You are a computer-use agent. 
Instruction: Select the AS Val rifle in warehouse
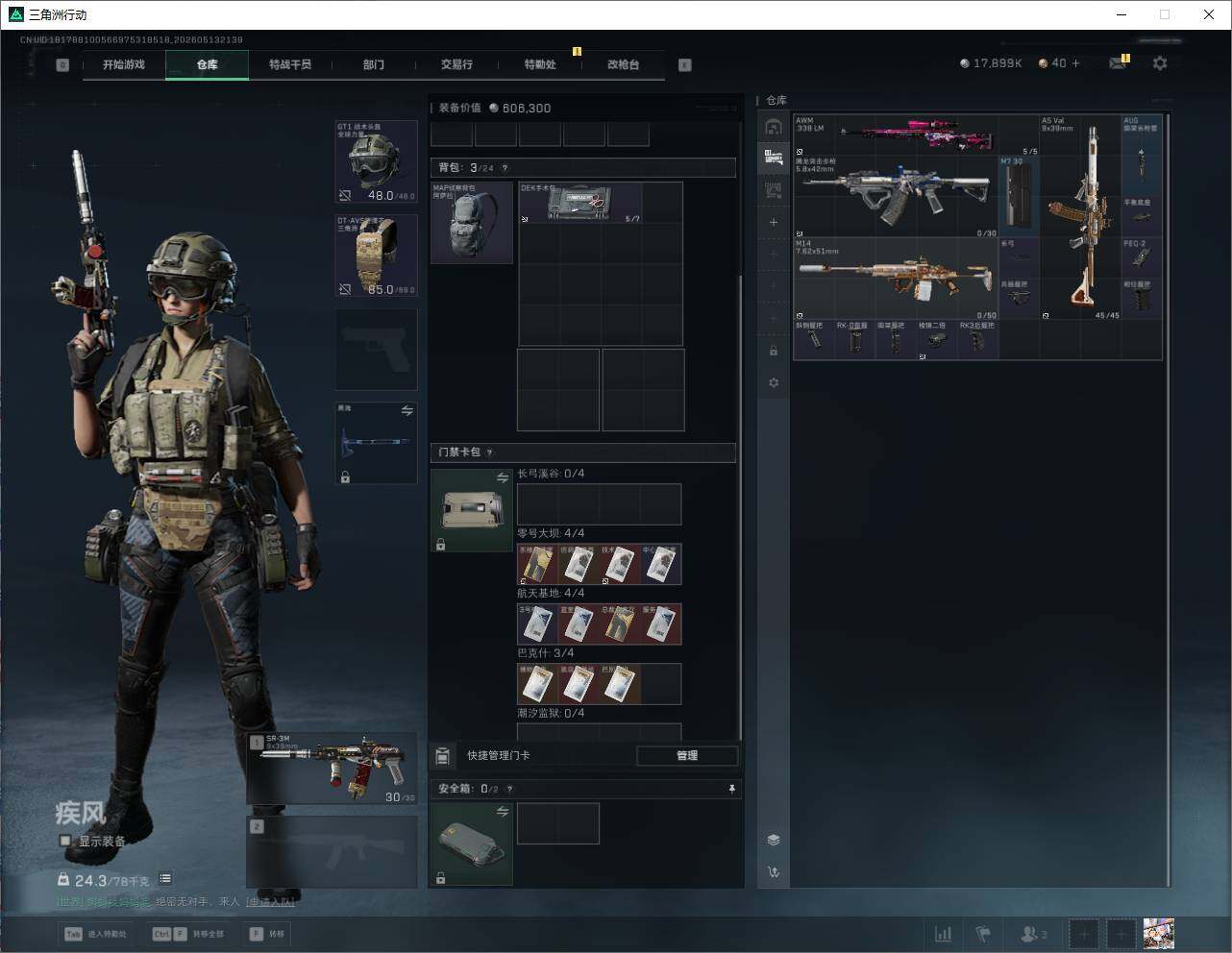1081,217
